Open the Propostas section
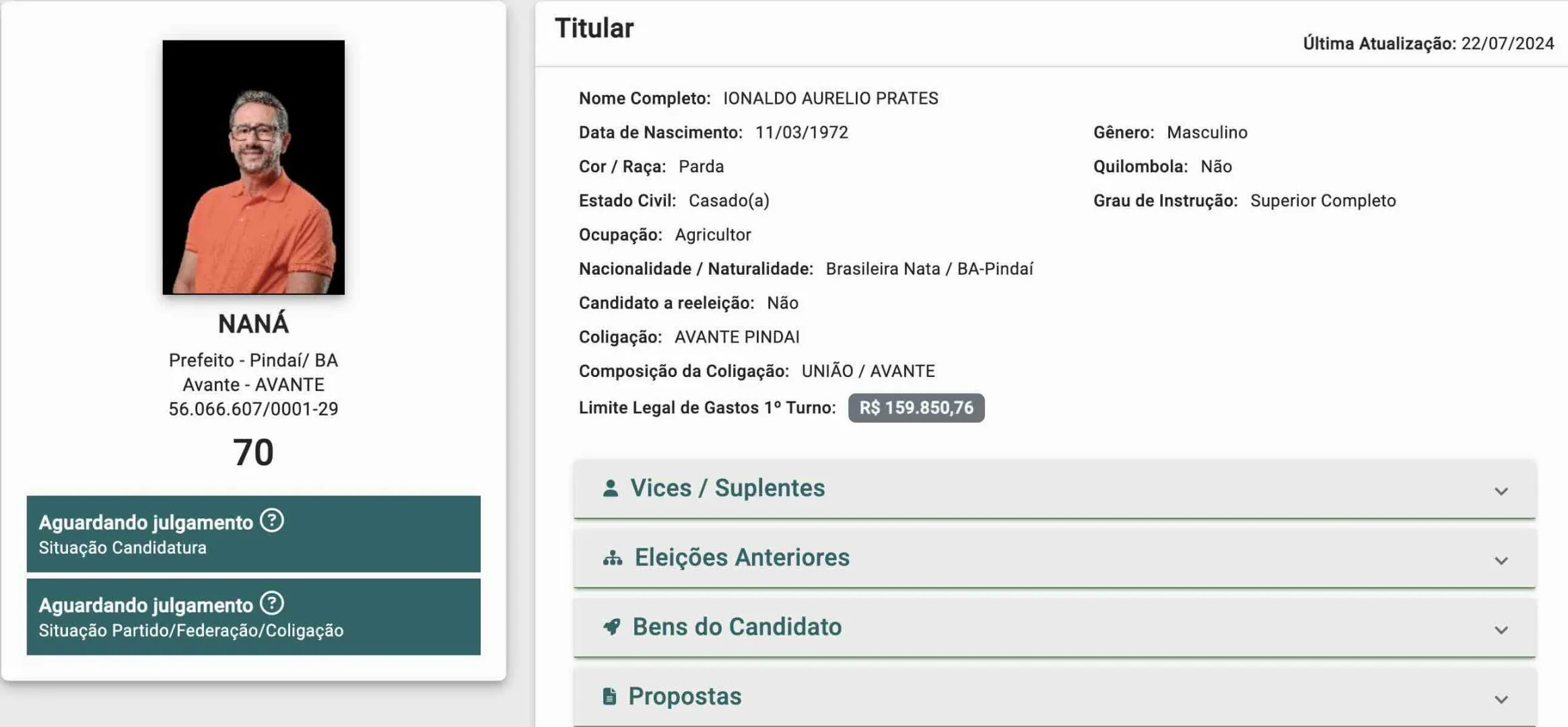Image resolution: width=1568 pixels, height=727 pixels. tap(1054, 697)
